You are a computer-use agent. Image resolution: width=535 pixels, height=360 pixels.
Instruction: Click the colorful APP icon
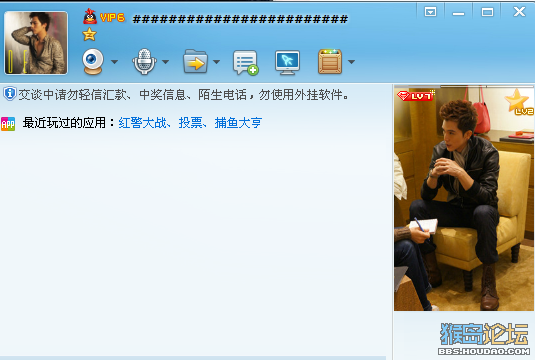tap(8, 124)
